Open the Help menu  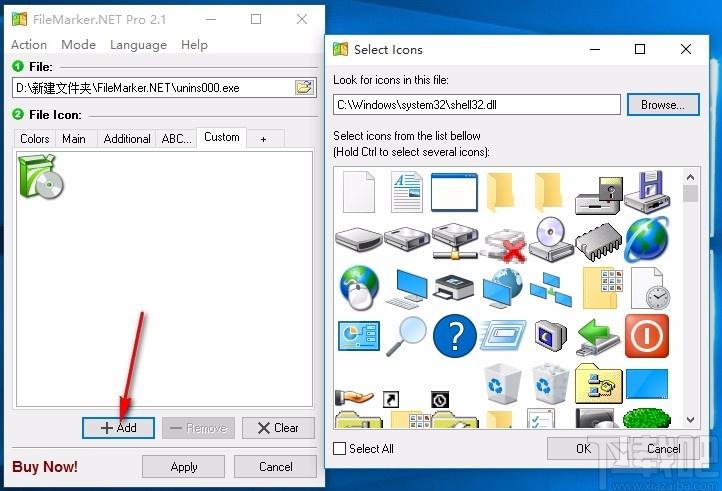click(x=194, y=45)
